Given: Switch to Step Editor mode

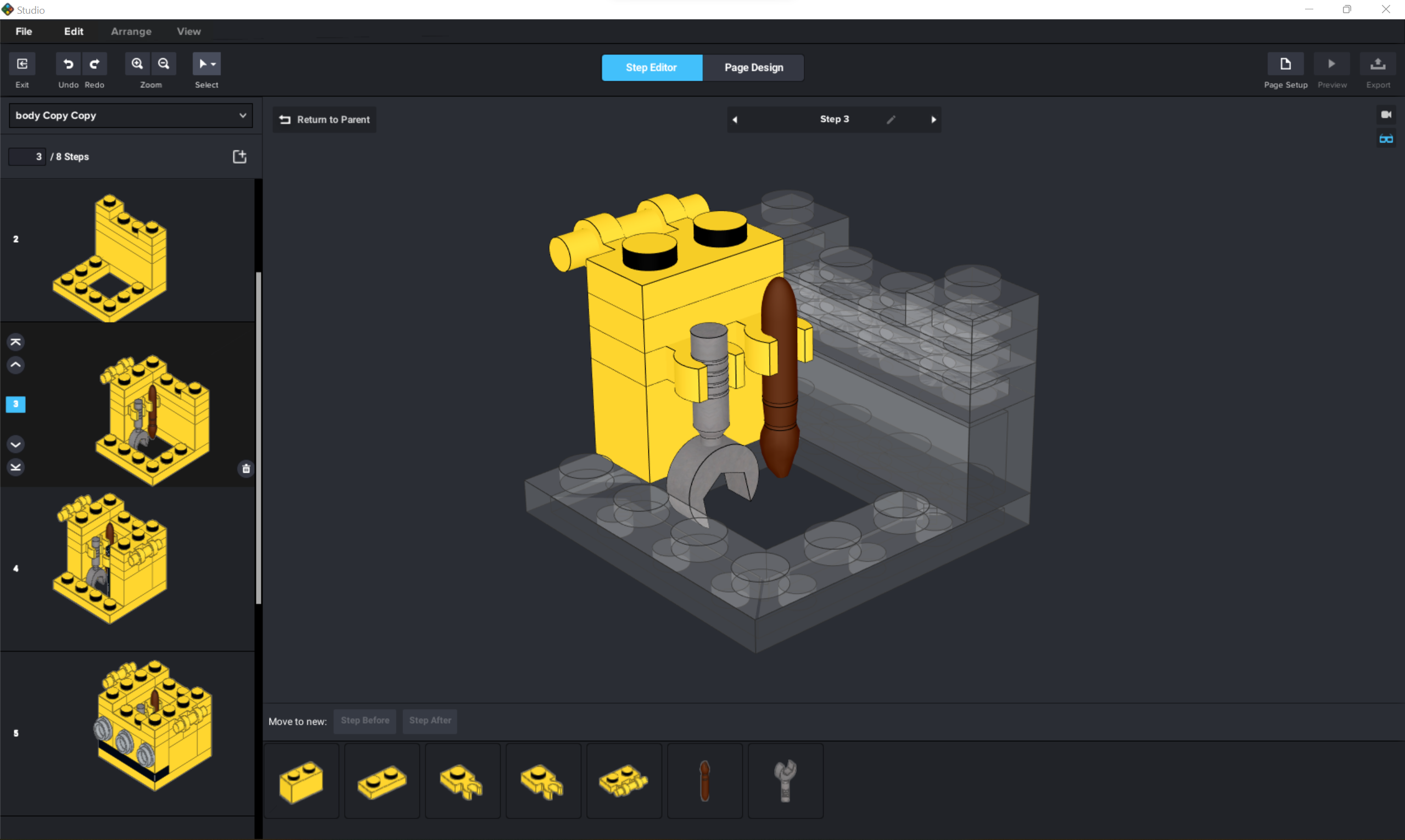Looking at the screenshot, I should pyautogui.click(x=651, y=68).
